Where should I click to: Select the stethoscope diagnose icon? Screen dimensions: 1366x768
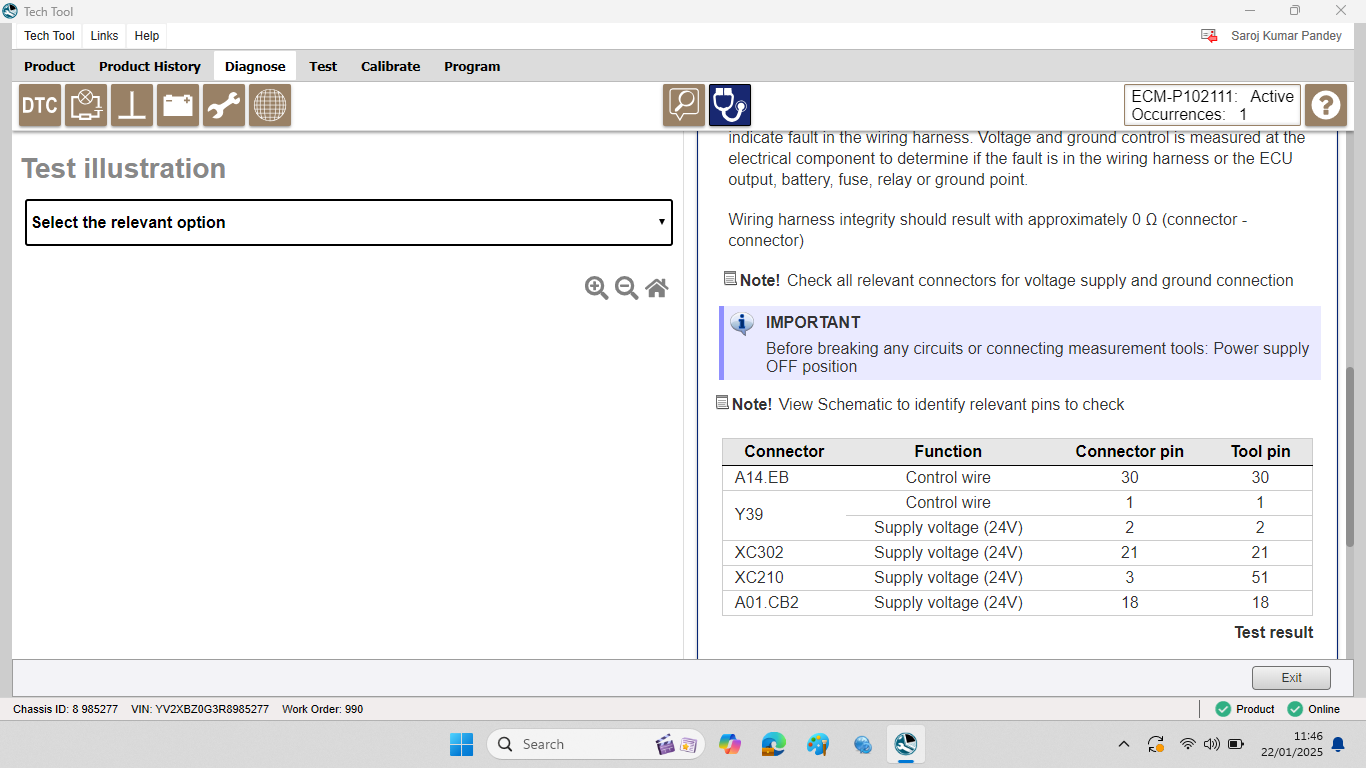pos(730,105)
